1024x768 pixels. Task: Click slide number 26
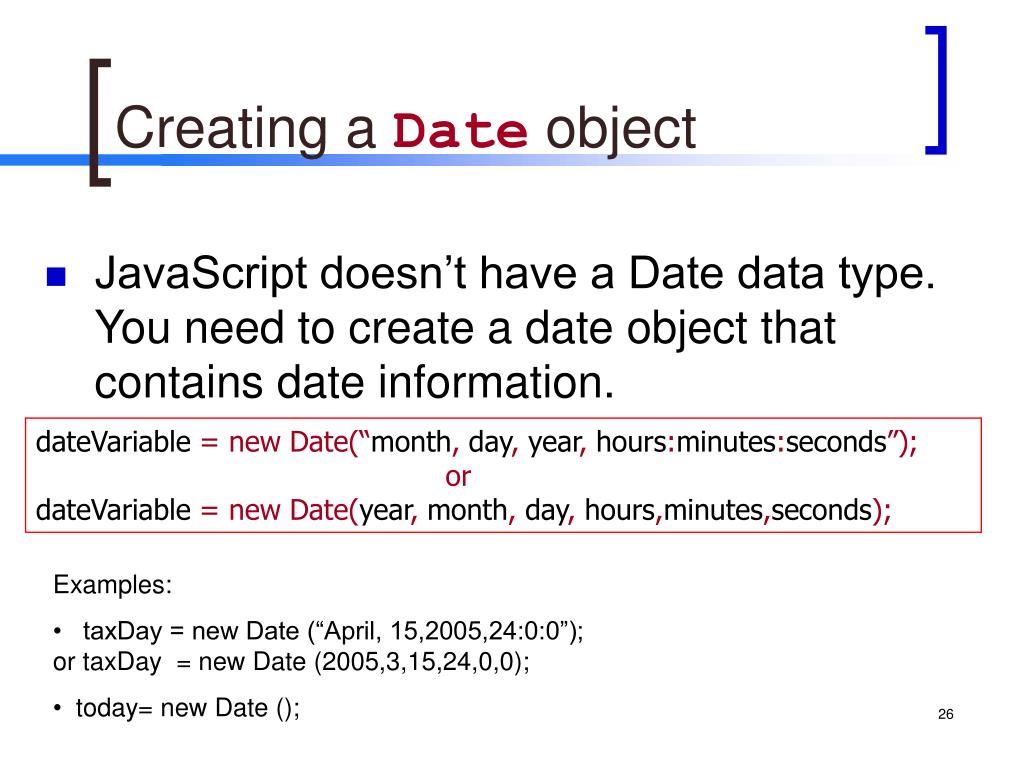[945, 714]
